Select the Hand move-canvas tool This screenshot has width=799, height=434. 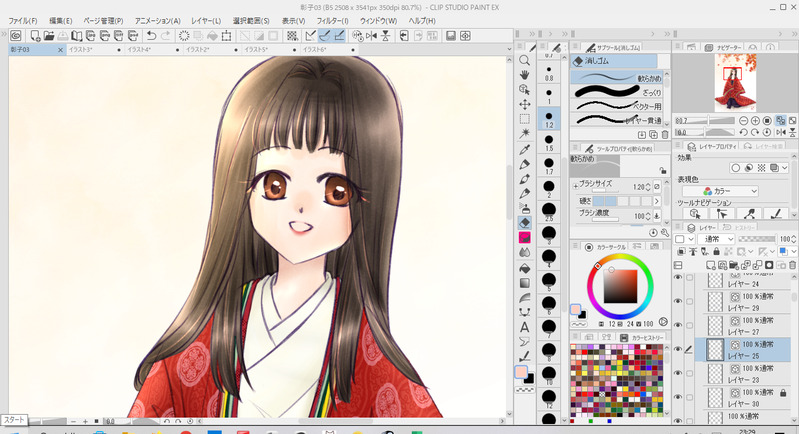(524, 75)
